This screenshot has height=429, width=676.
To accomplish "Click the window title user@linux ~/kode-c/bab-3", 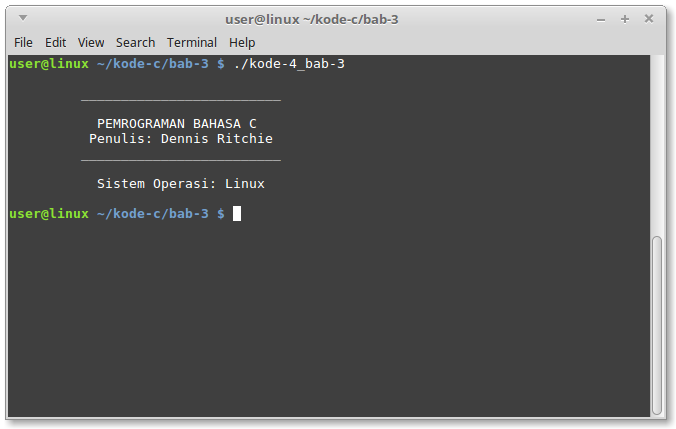I will (312, 19).
